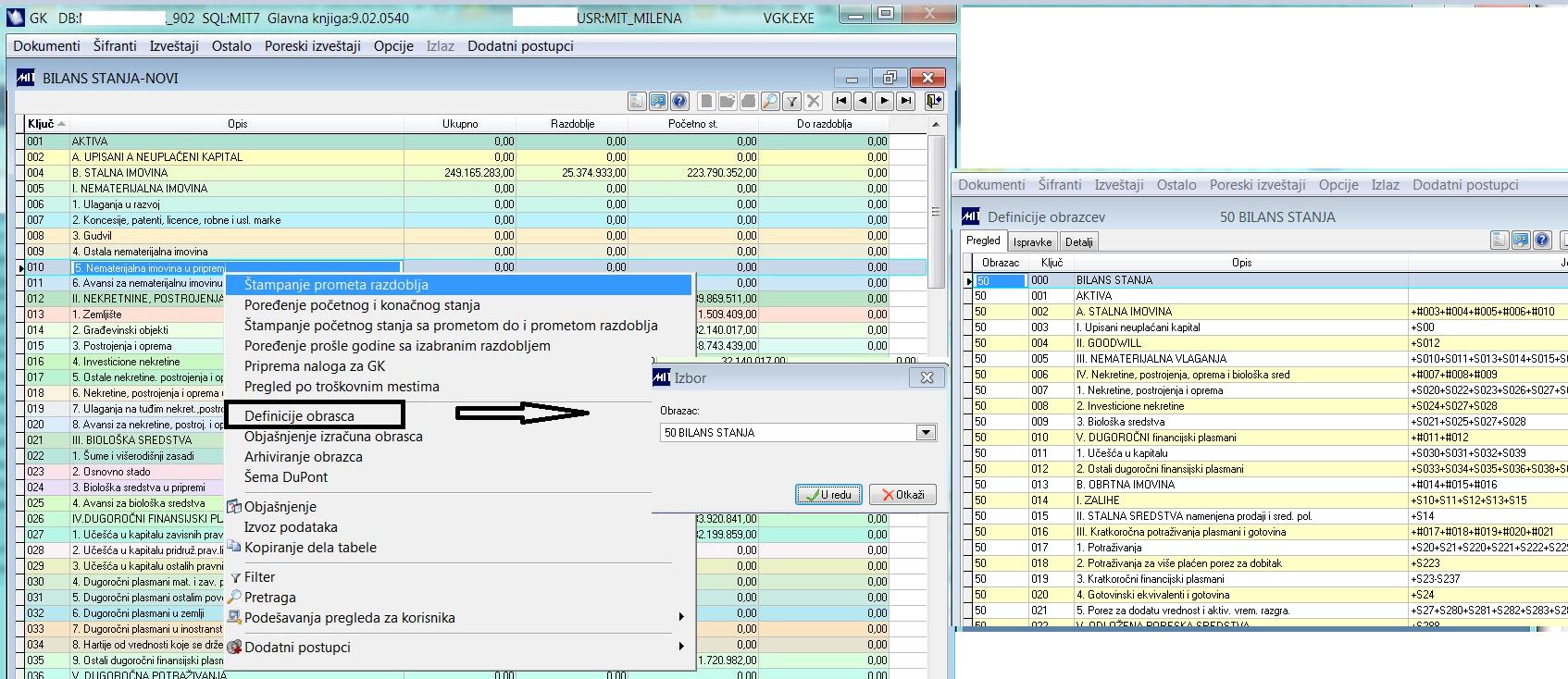Image resolution: width=1568 pixels, height=679 pixels.
Task: Click screen settings icon in Definicije obrazcev window
Action: click(x=1521, y=241)
